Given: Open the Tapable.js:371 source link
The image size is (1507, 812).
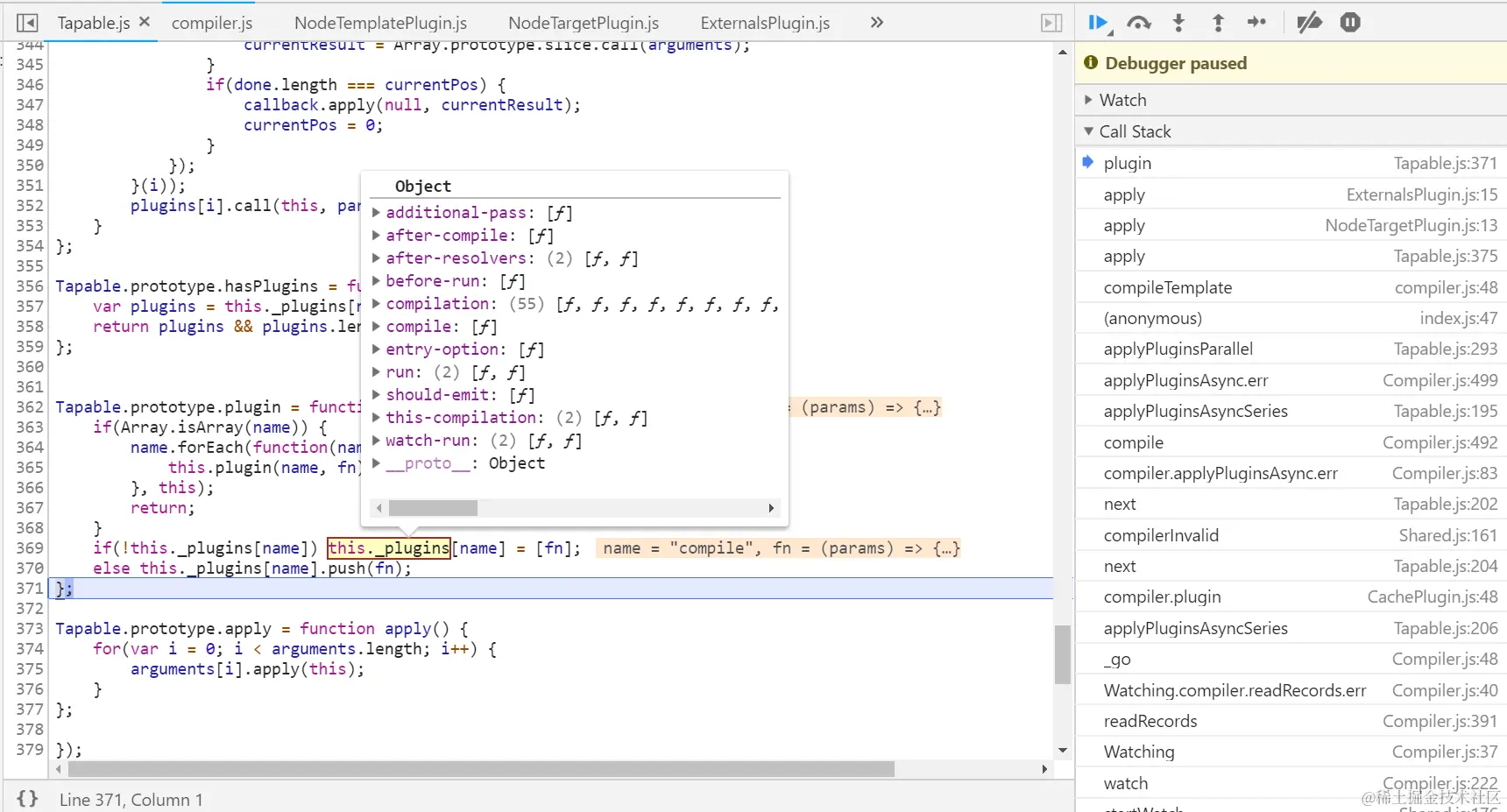Looking at the screenshot, I should (x=1446, y=163).
